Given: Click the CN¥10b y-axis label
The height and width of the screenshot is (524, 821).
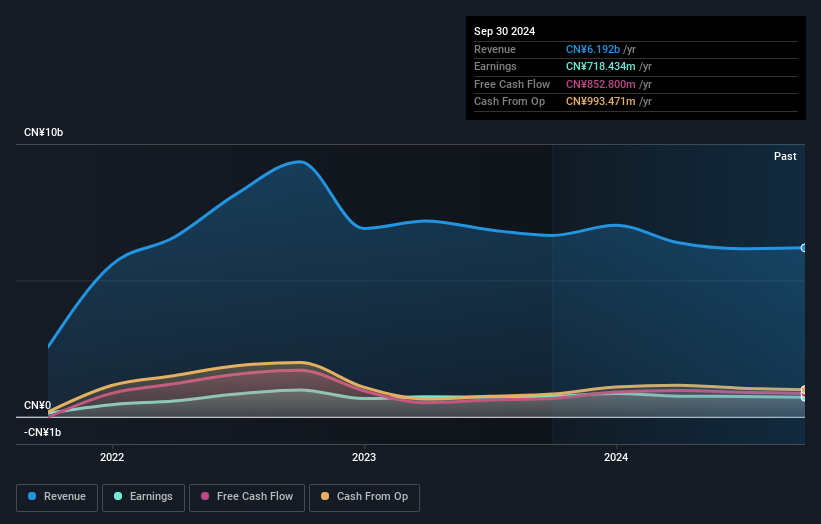Looking at the screenshot, I should [43, 133].
